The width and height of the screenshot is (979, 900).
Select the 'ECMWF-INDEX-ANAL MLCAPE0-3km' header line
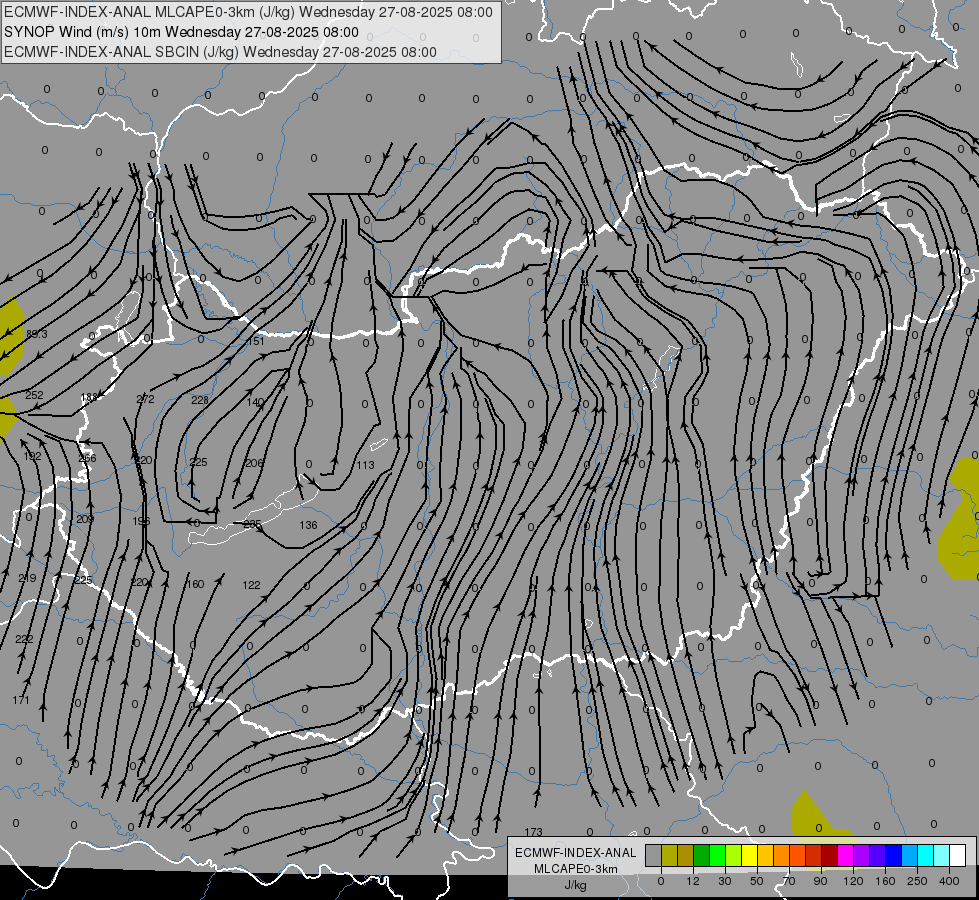coord(248,12)
